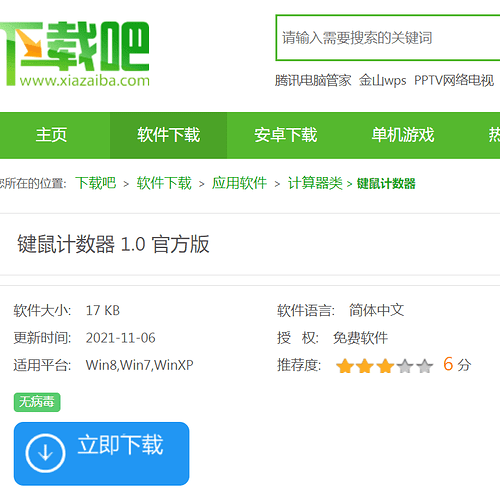Click the 立即下载 button
This screenshot has height=500, width=500.
101,454
